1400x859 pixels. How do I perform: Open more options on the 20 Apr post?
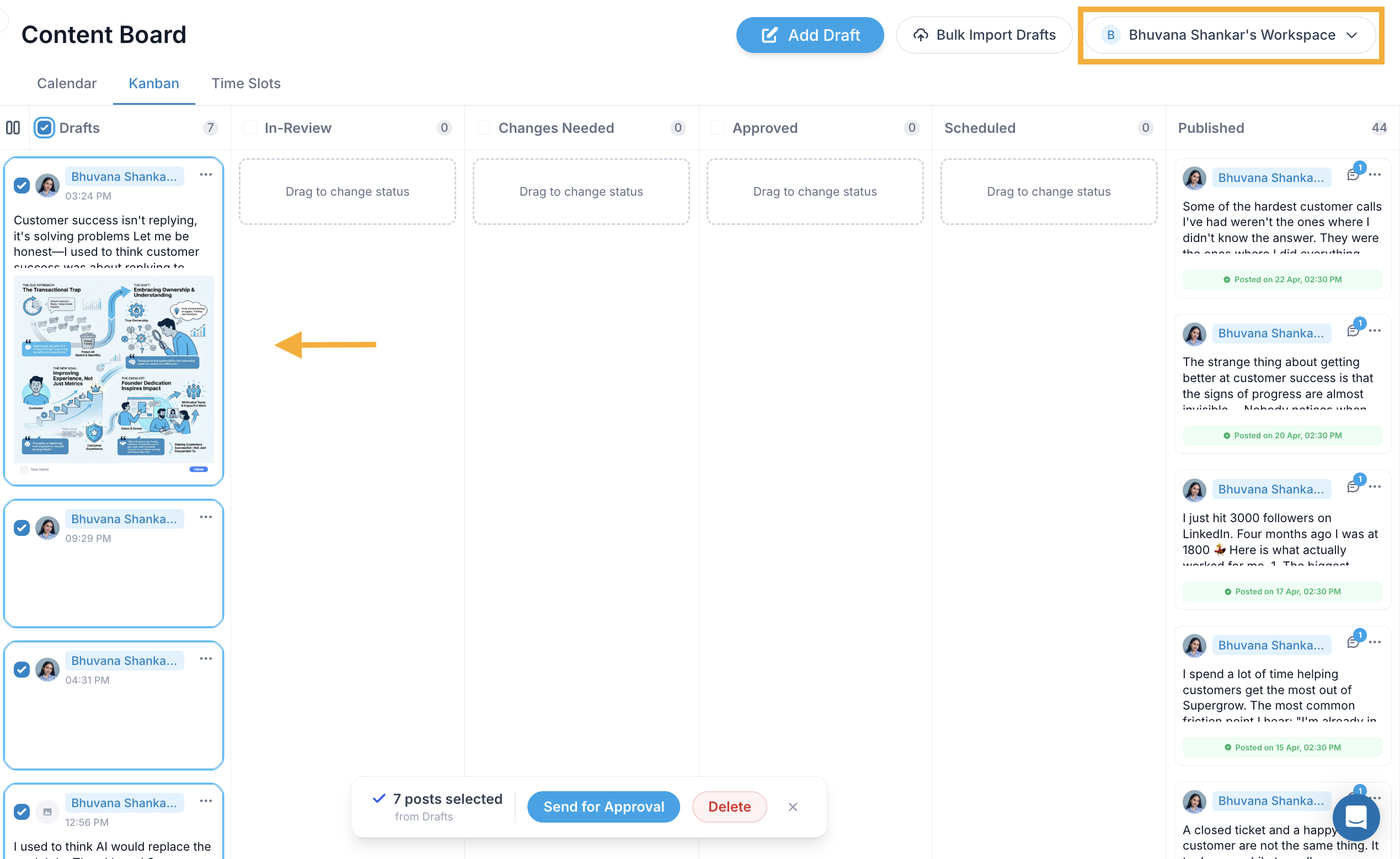(x=1375, y=331)
